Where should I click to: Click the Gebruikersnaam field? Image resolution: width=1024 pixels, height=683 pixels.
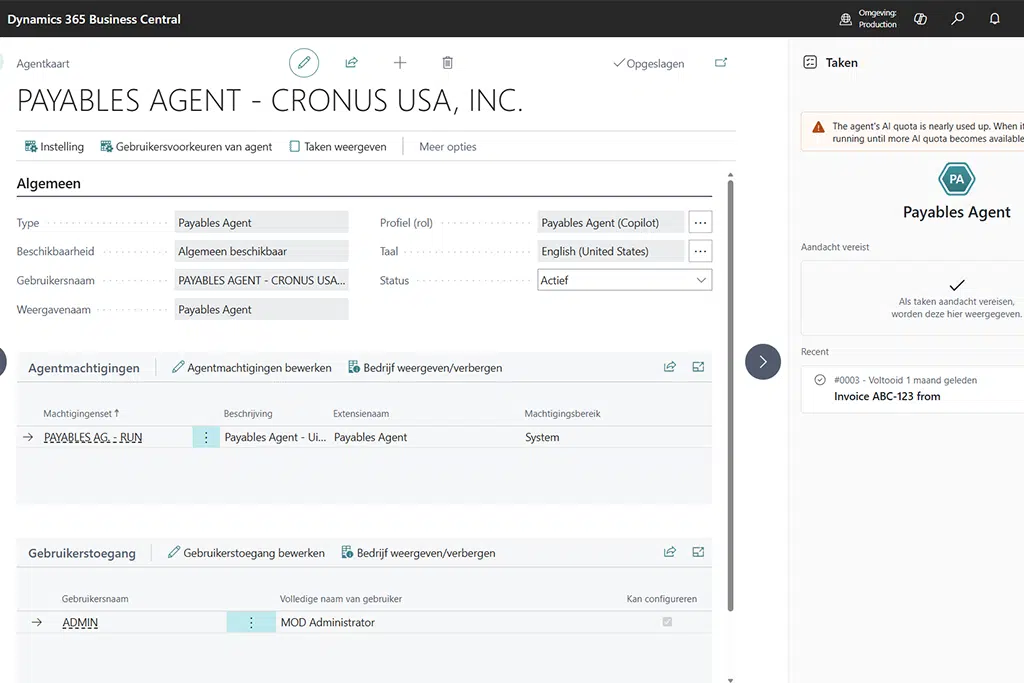tap(261, 280)
